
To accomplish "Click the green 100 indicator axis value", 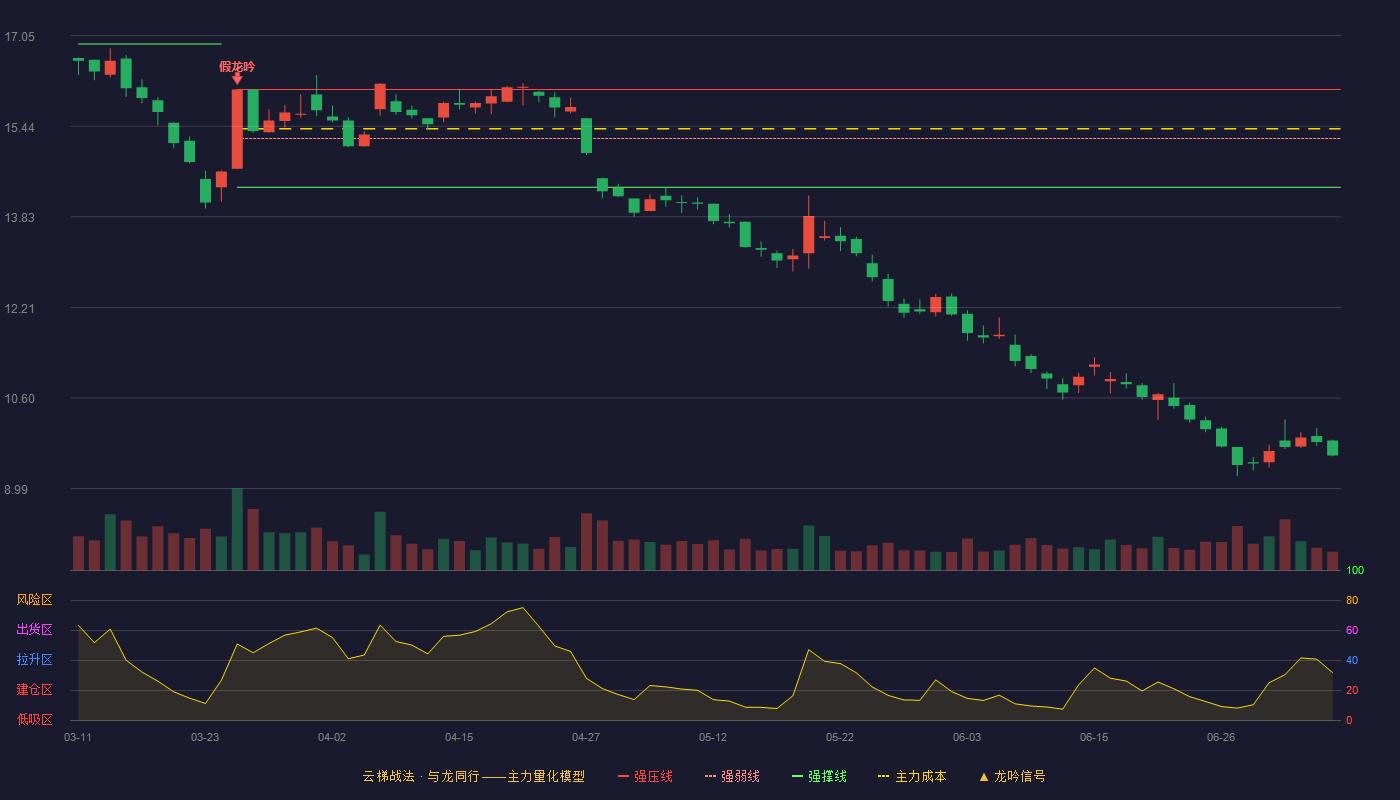I will coord(1355,571).
